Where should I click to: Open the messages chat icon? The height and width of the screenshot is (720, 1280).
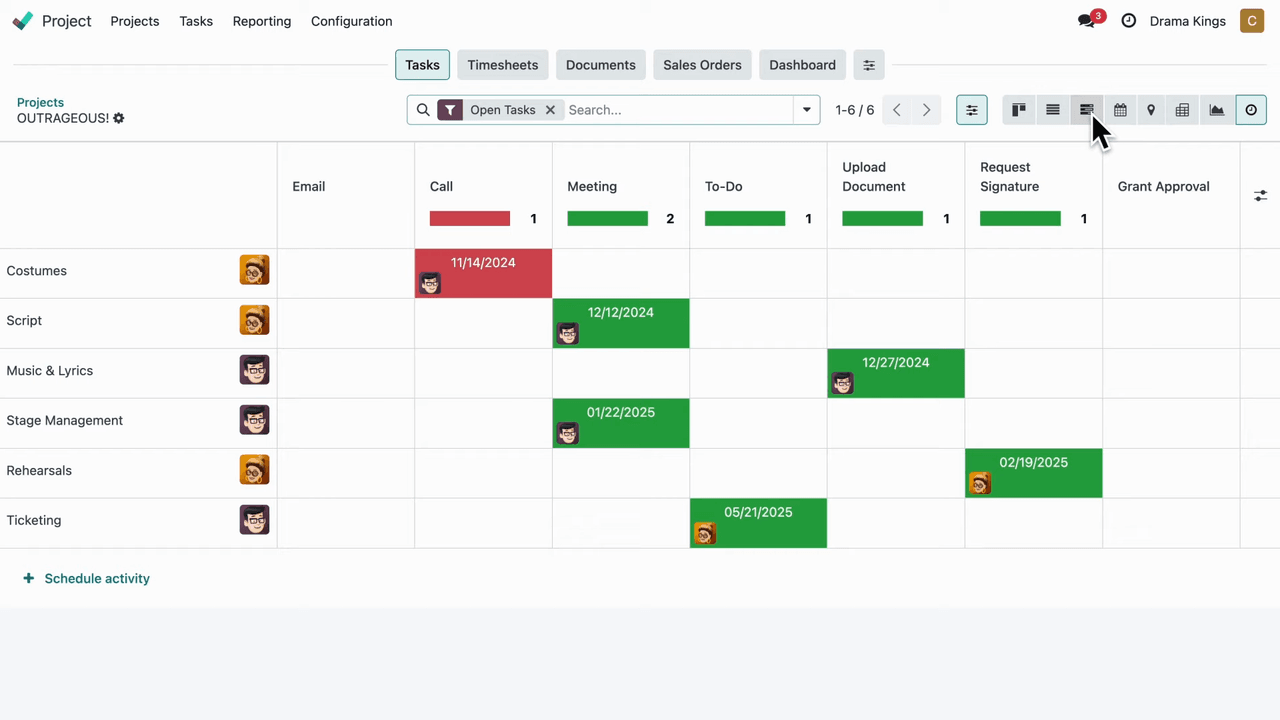1086,21
